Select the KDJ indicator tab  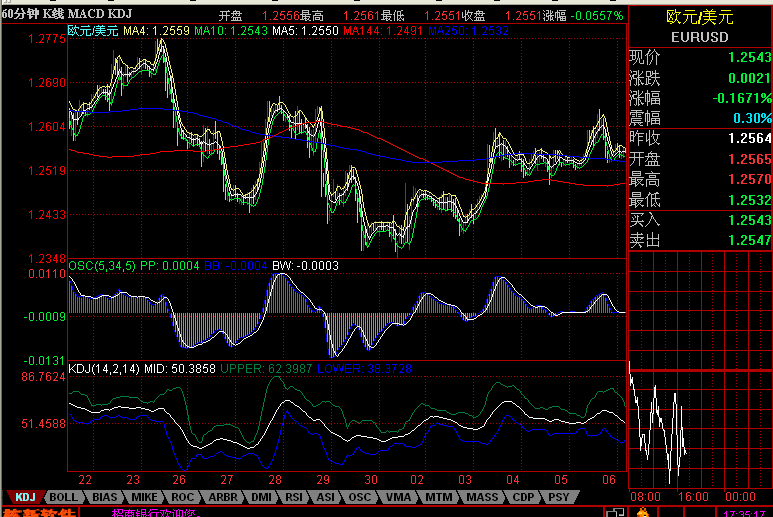[25, 497]
